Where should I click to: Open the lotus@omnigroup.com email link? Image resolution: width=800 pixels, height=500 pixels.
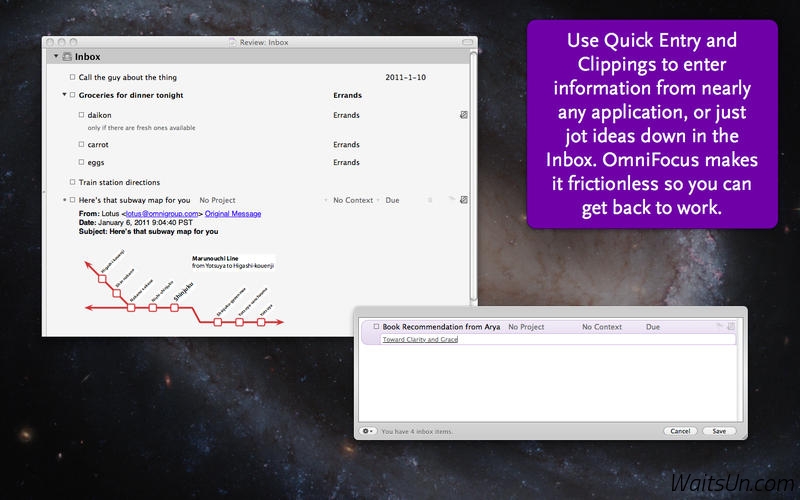(x=162, y=214)
